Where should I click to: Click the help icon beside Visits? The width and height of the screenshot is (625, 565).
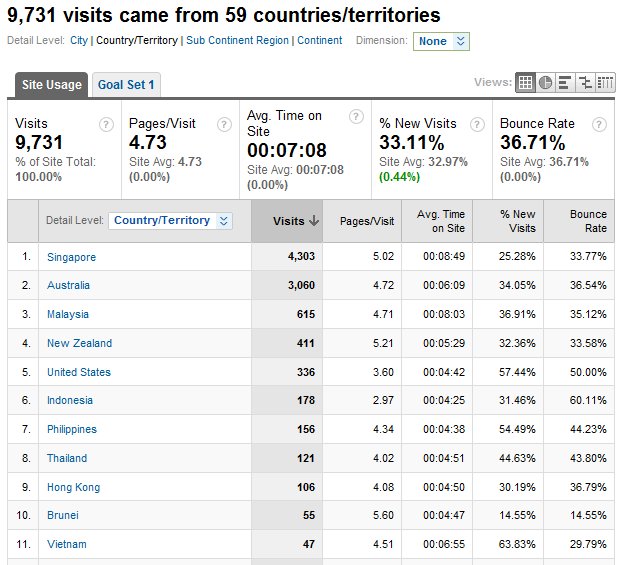pyautogui.click(x=106, y=124)
